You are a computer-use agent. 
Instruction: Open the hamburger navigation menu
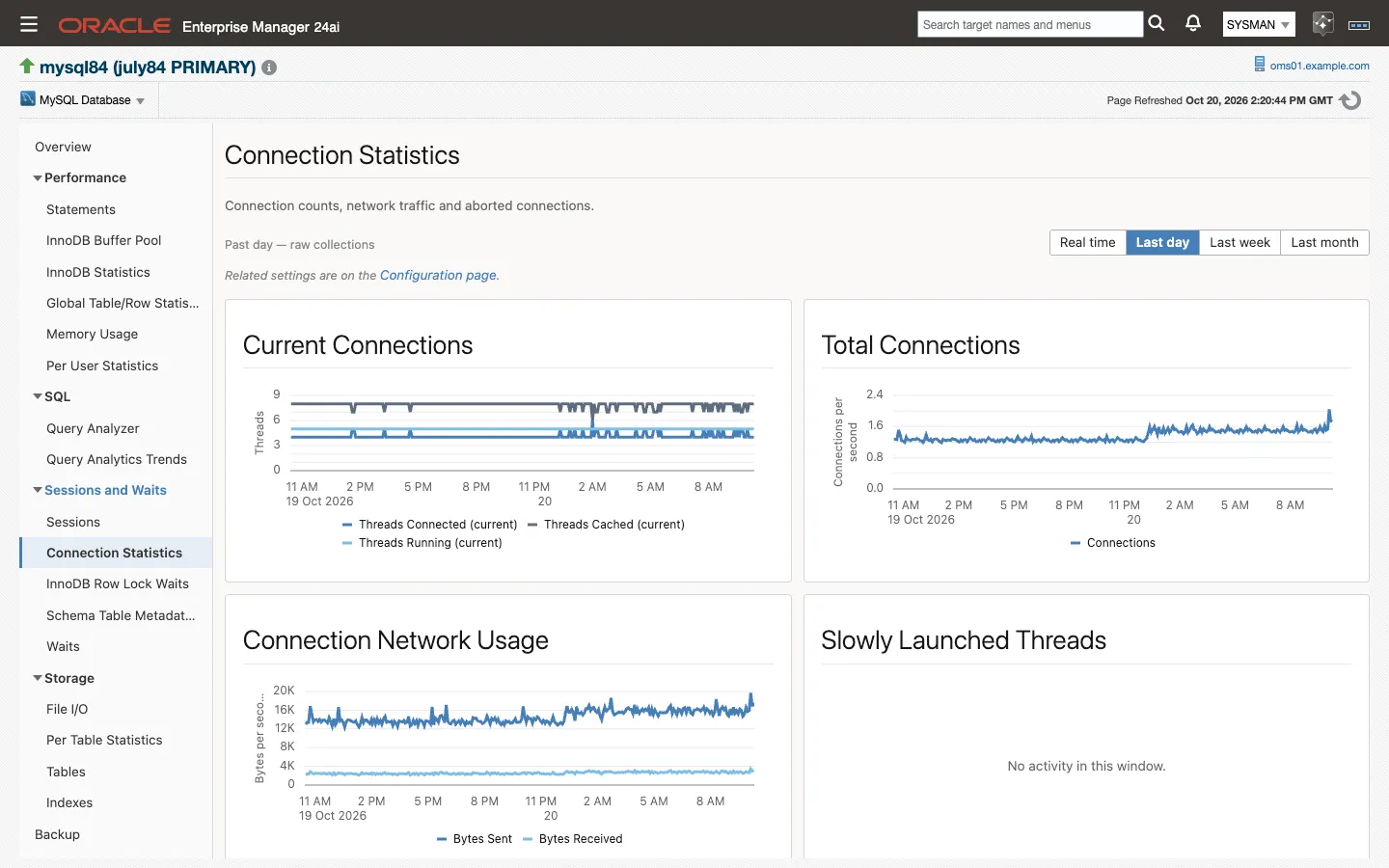click(29, 25)
